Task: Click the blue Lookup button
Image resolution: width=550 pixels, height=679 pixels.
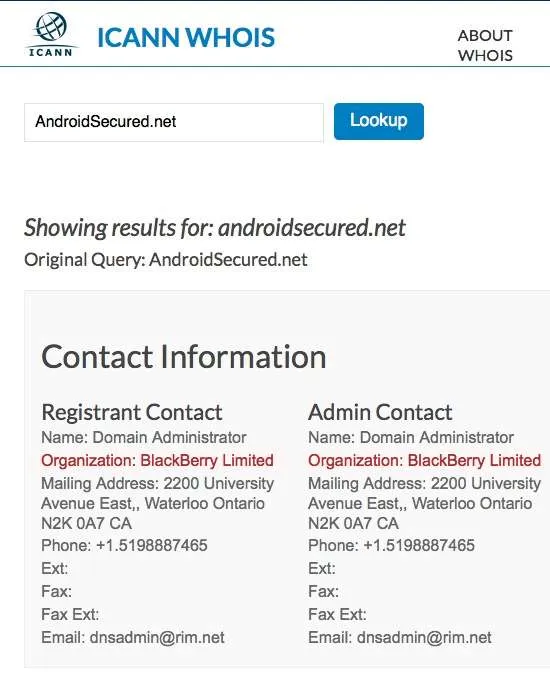Action: coord(379,121)
